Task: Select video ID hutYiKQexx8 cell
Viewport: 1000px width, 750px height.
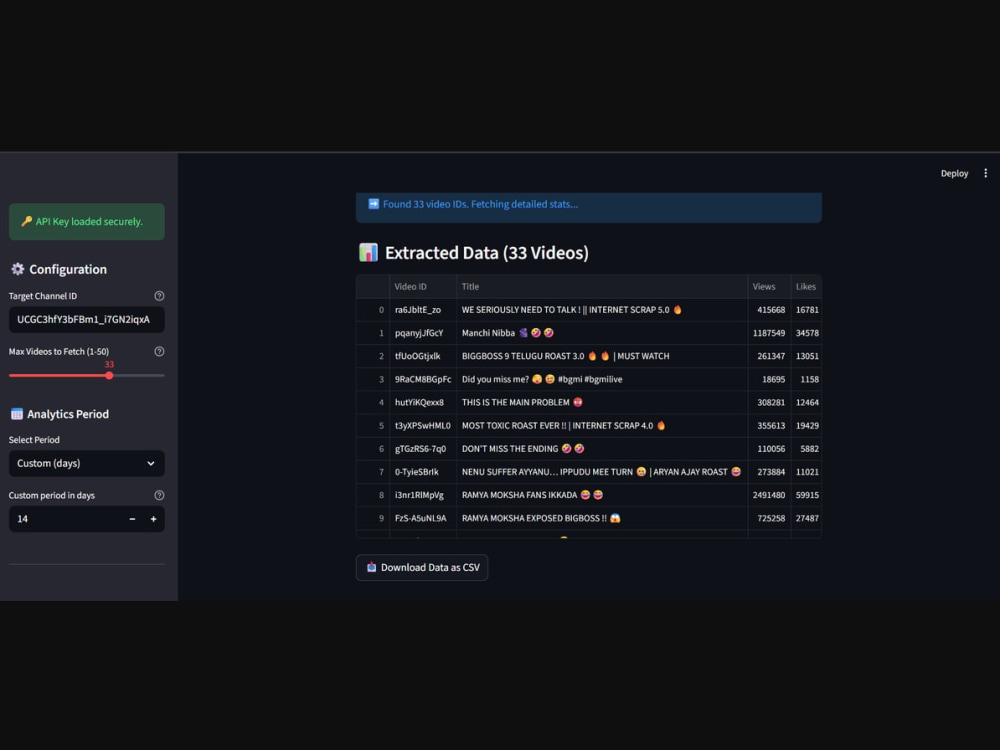Action: tap(423, 402)
